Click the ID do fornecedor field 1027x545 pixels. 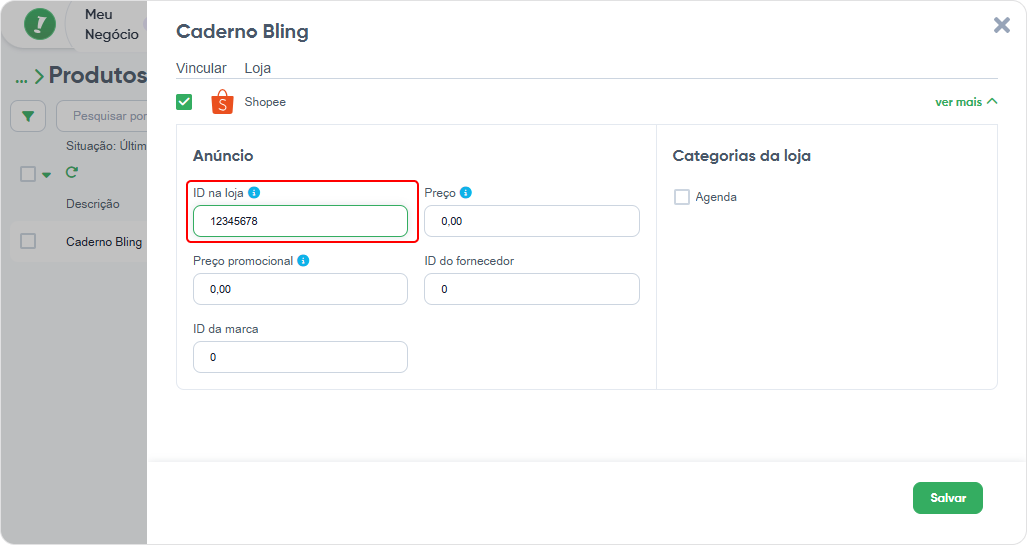tap(532, 289)
